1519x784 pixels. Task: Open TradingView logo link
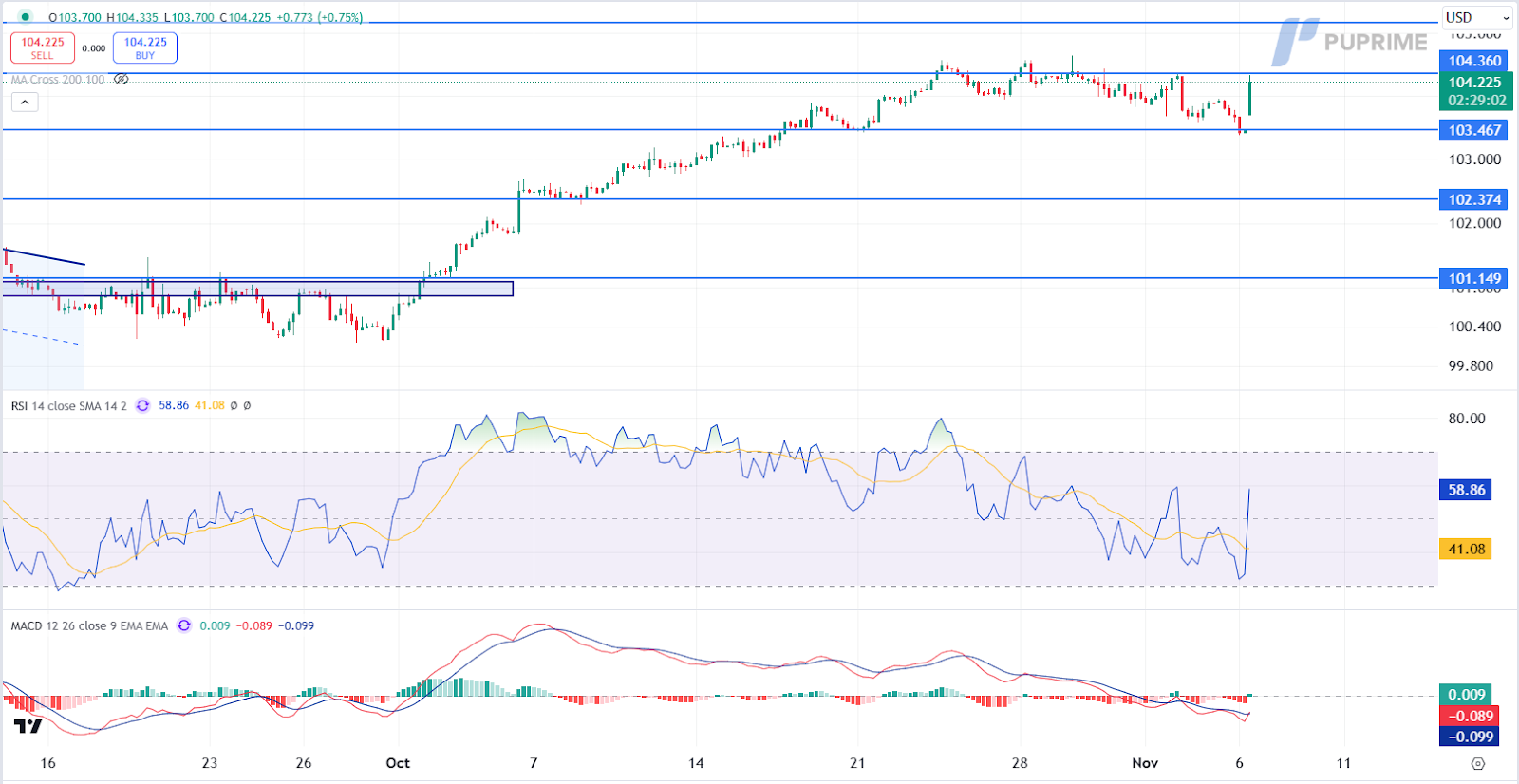coord(28,726)
